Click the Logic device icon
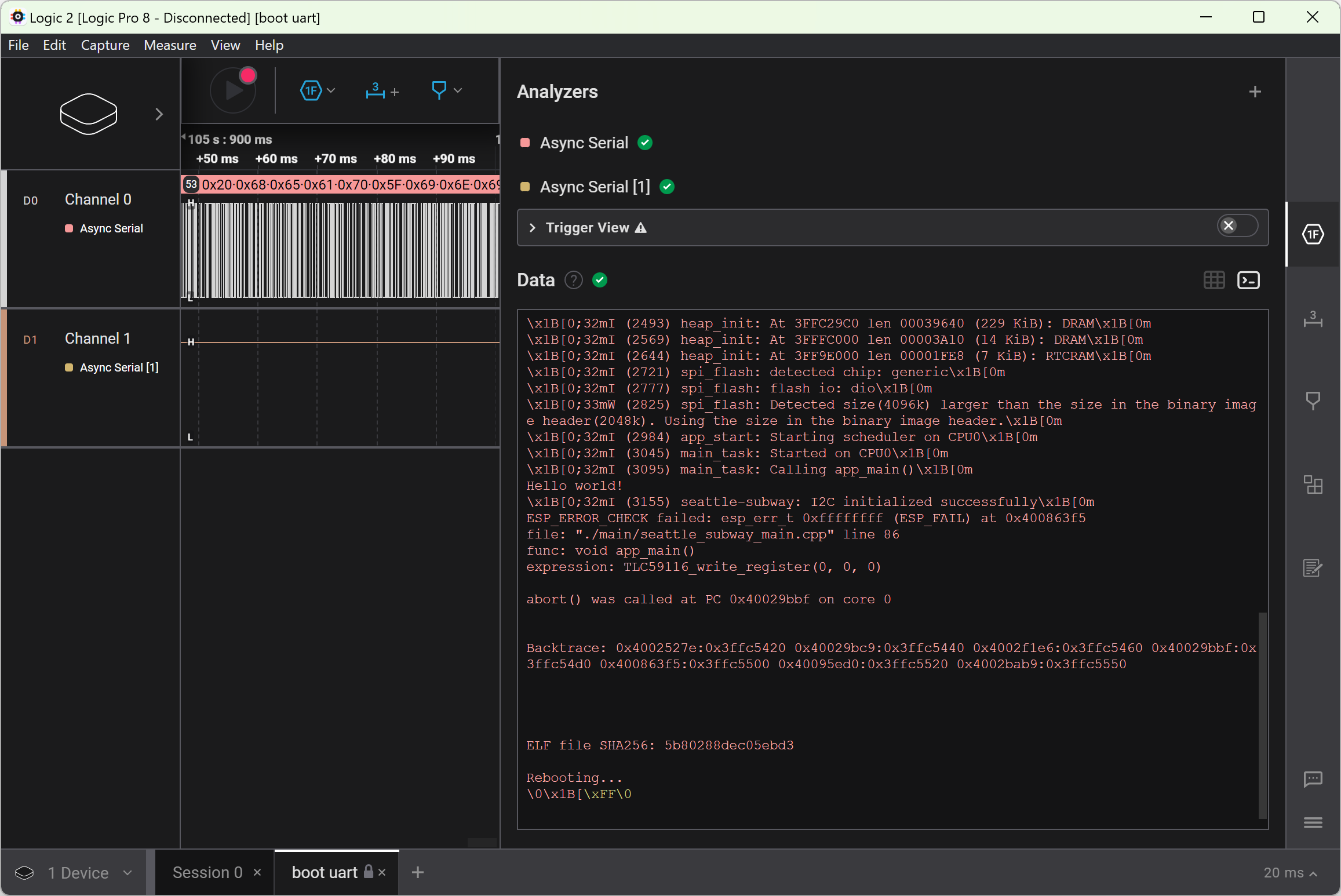Viewport: 1341px width, 896px height. pos(88,114)
